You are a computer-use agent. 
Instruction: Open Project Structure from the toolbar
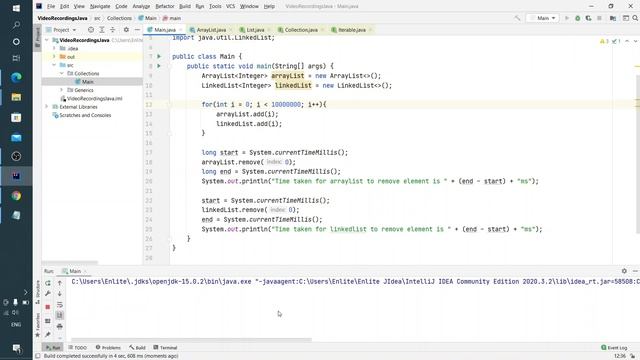coord(613,18)
